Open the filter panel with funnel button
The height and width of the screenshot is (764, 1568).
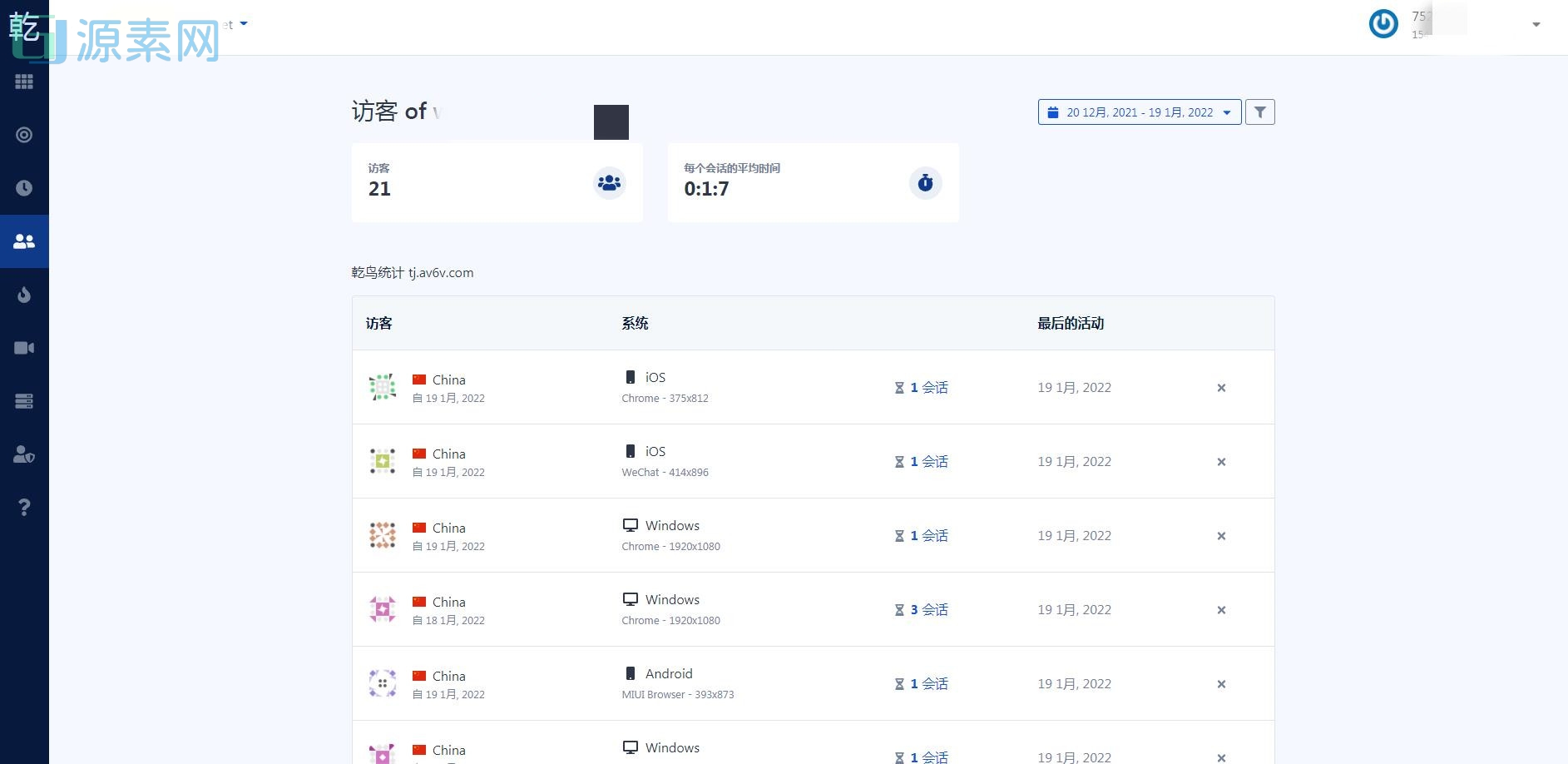[x=1259, y=112]
